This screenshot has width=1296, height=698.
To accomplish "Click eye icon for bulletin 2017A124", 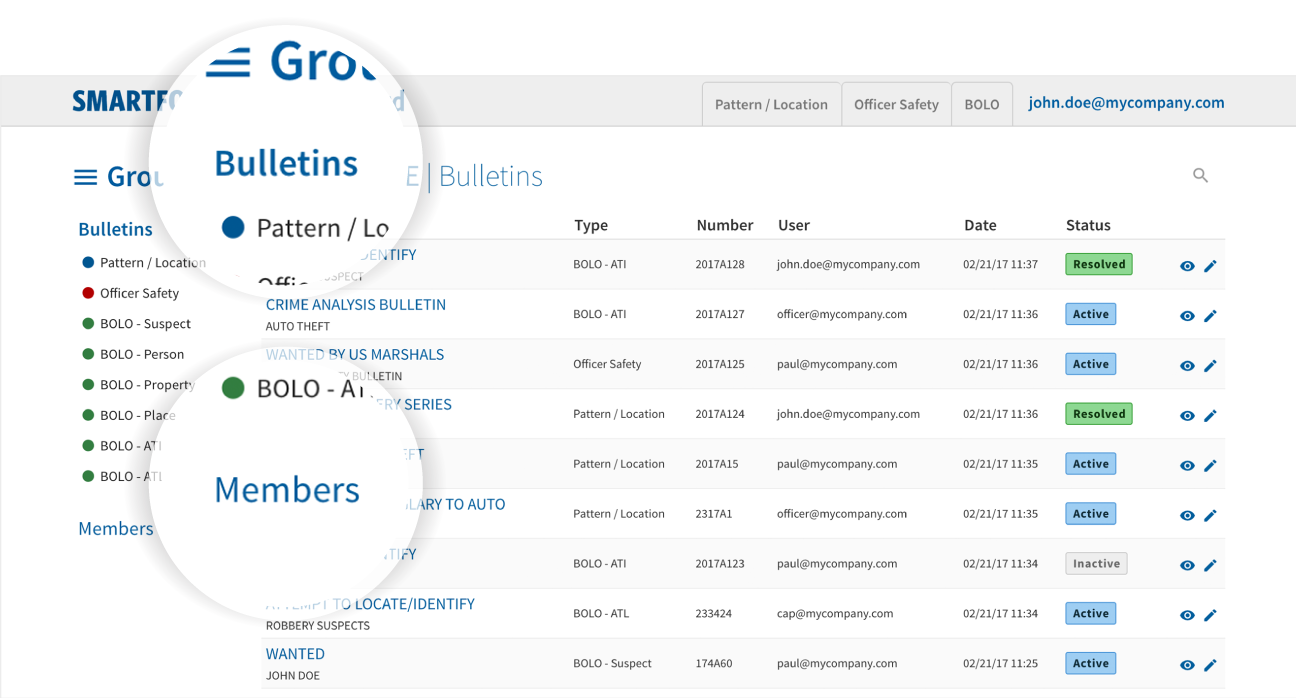I will (x=1187, y=416).
